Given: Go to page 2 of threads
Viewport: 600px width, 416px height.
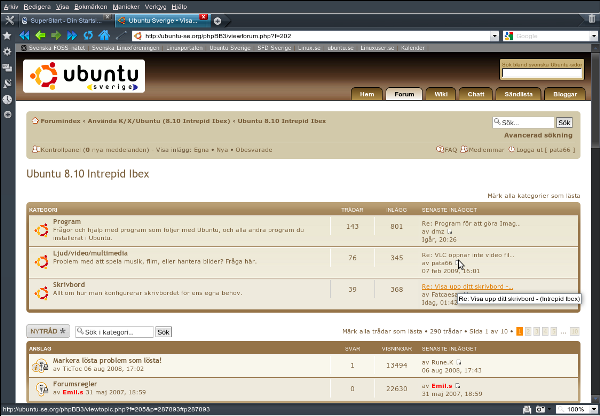Looking at the screenshot, I should 528,331.
